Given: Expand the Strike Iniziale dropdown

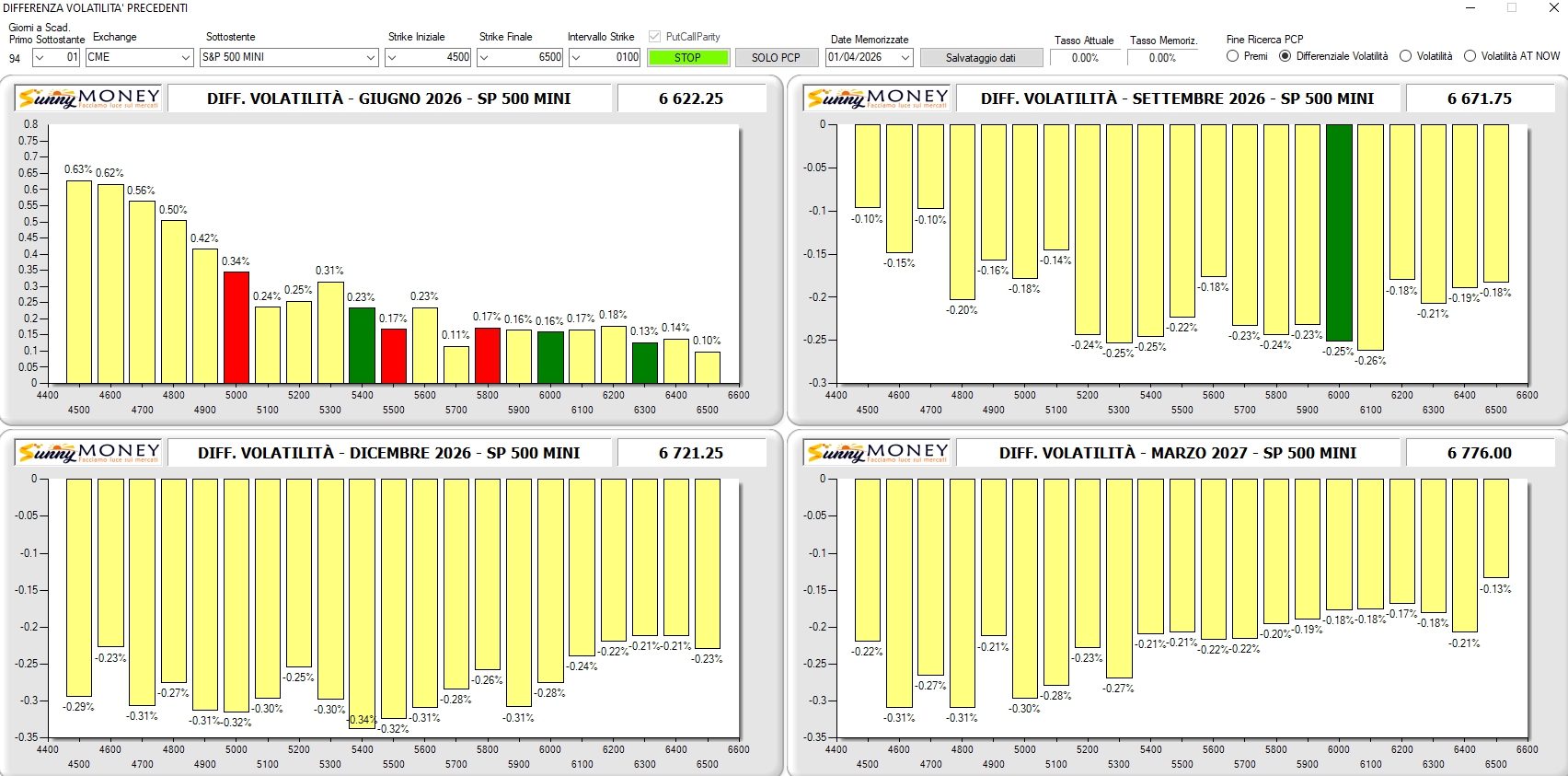Looking at the screenshot, I should click(x=393, y=57).
